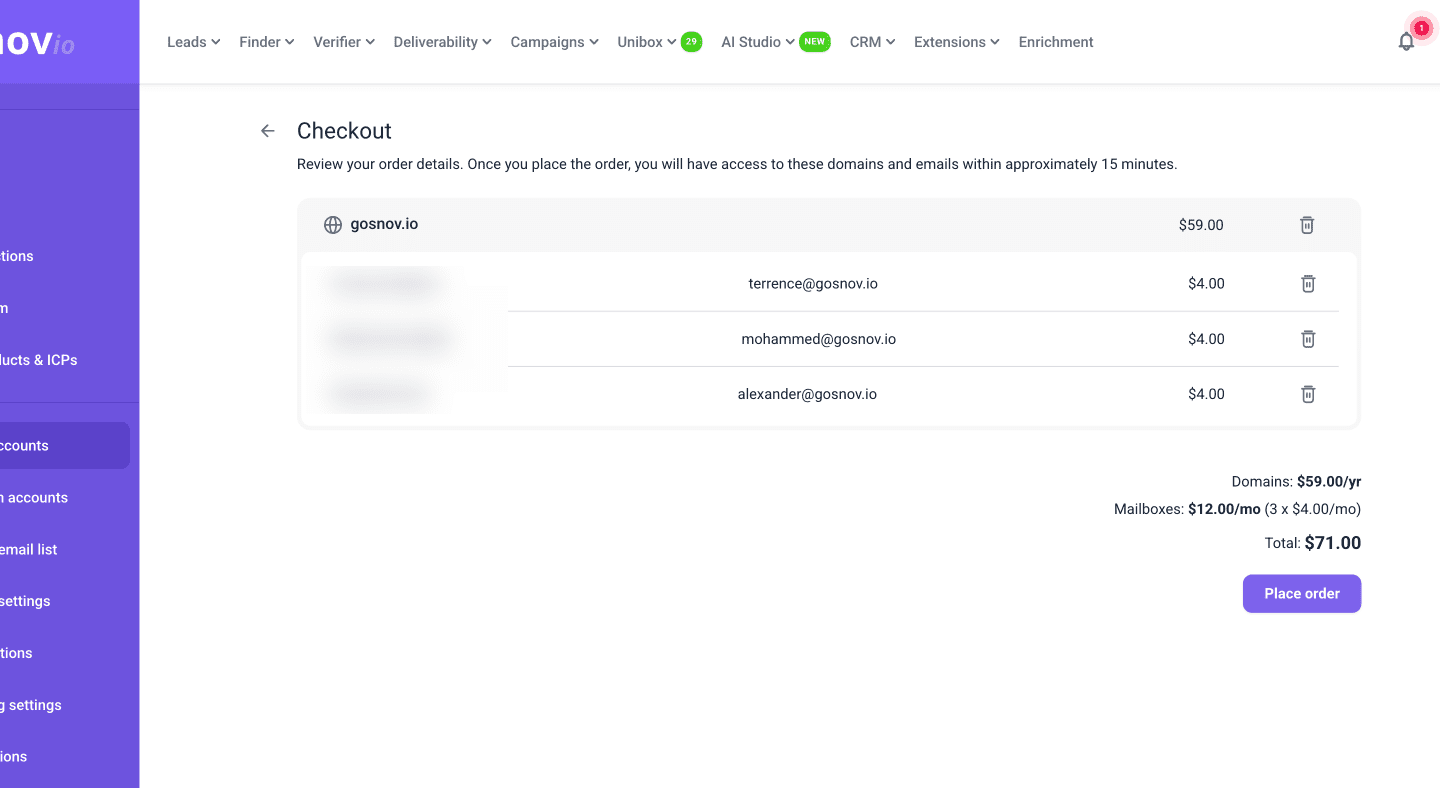Viewport: 1440px width, 788px height.
Task: Open the Deliverability menu
Action: 442,42
